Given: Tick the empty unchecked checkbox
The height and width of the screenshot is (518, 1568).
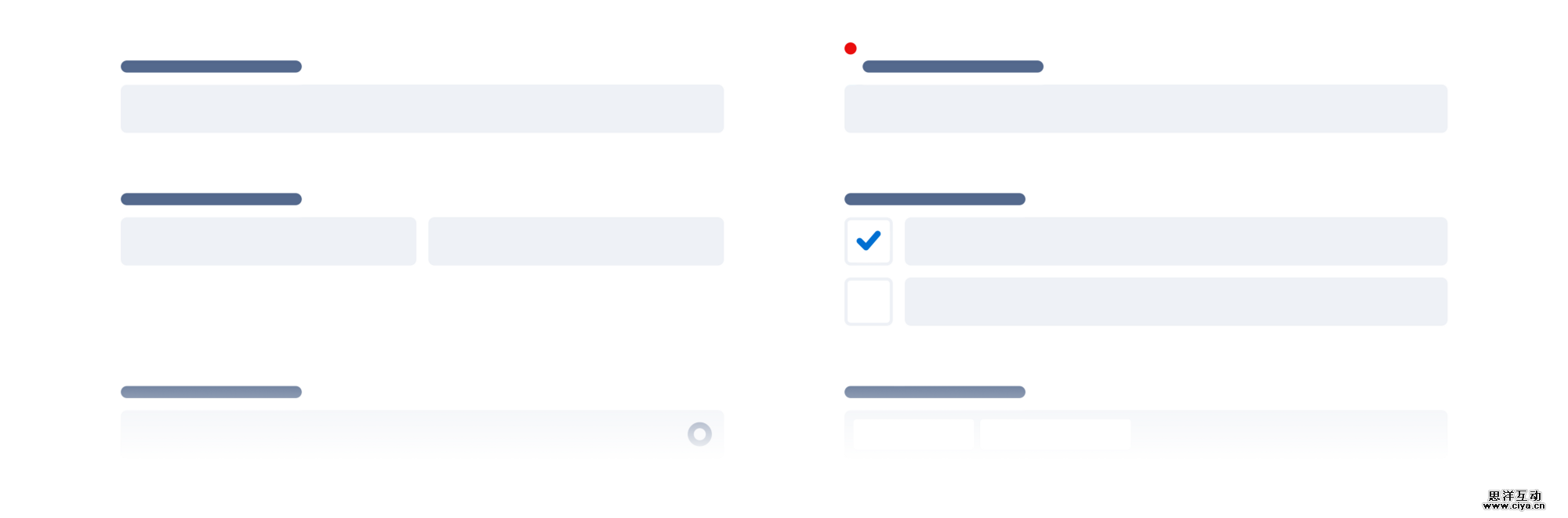Looking at the screenshot, I should (869, 302).
